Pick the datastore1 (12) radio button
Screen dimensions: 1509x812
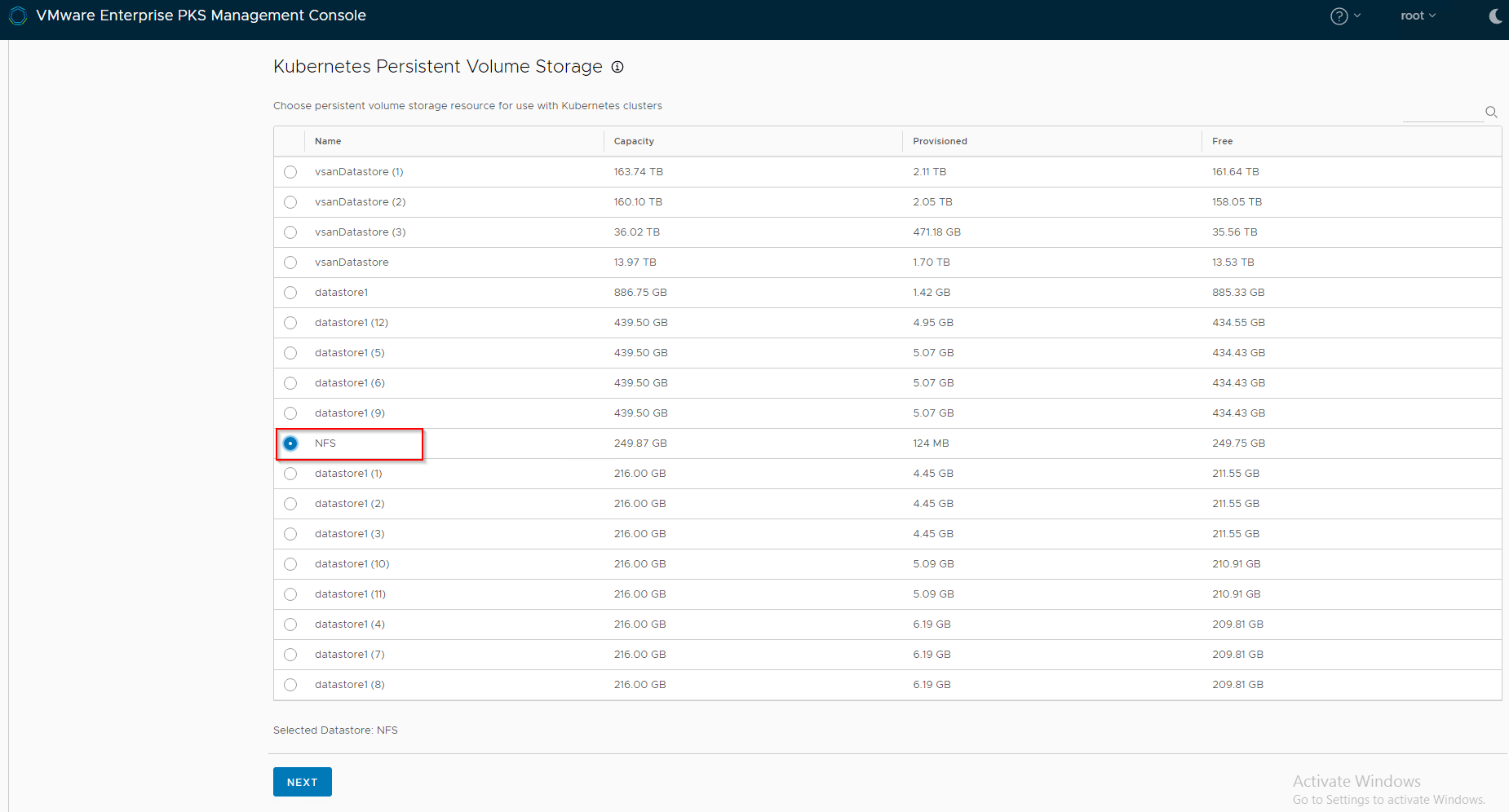[x=290, y=323]
